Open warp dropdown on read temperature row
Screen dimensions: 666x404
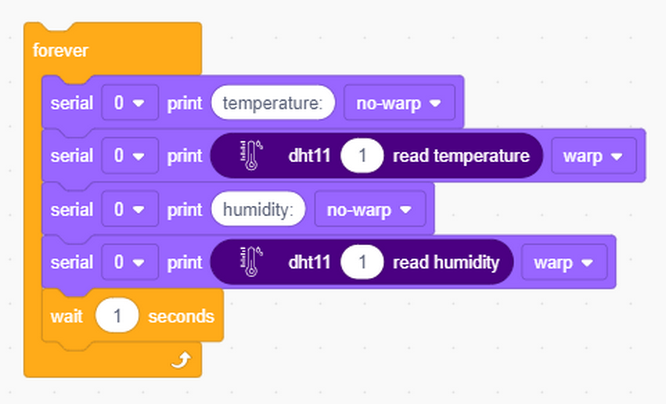594,156
